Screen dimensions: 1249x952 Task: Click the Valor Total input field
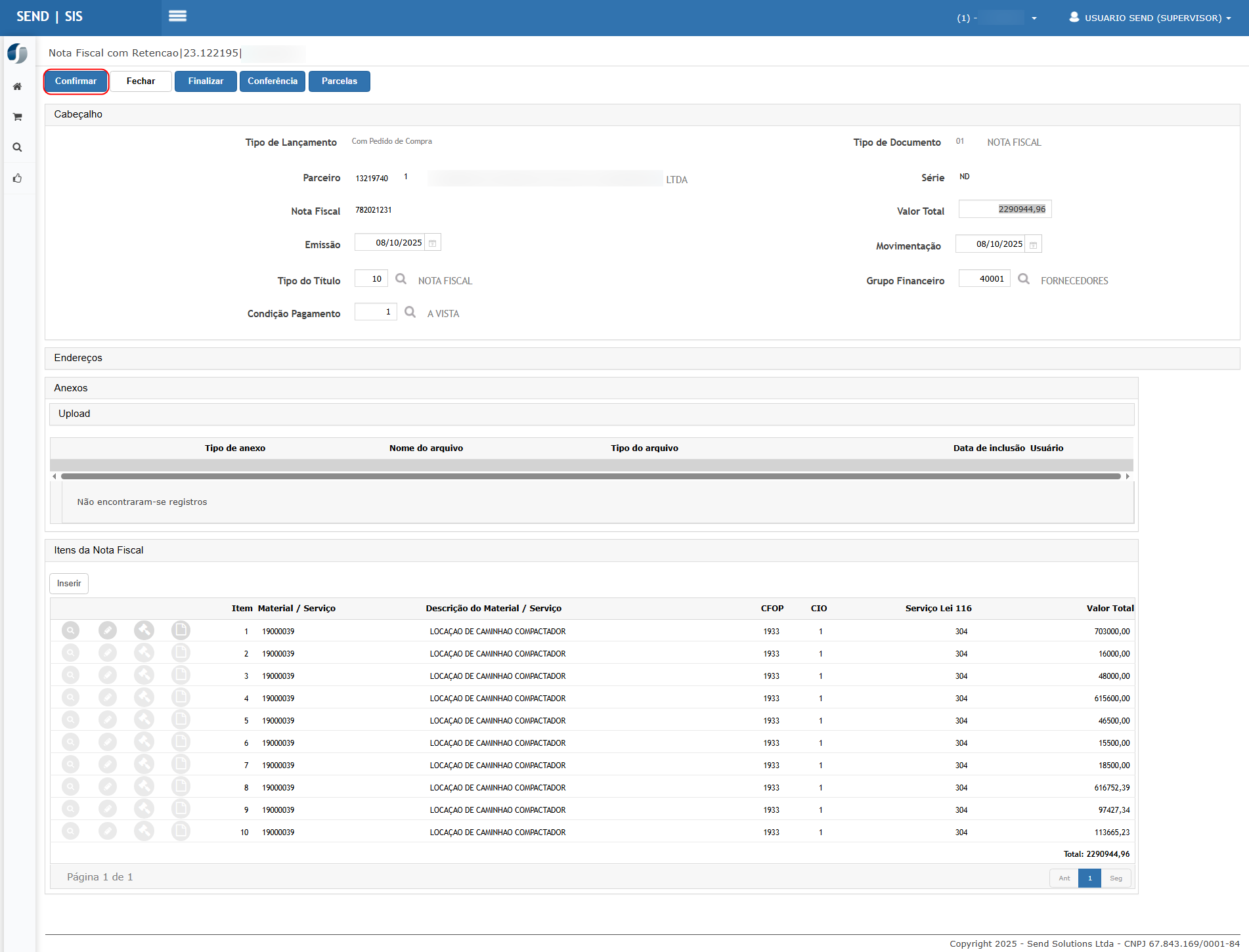[x=1005, y=209]
